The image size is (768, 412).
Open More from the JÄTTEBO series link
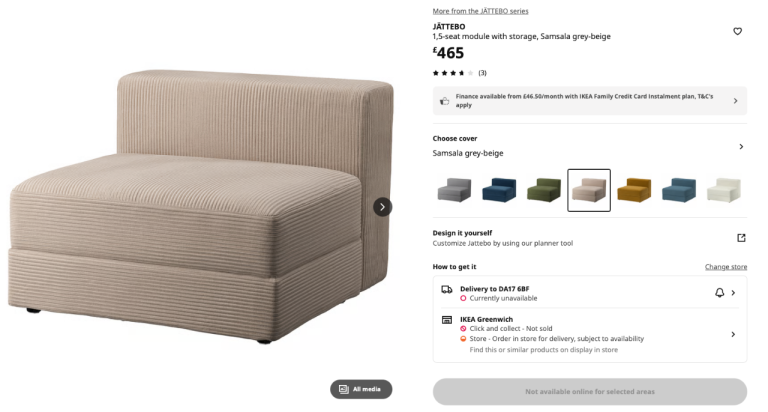click(480, 11)
